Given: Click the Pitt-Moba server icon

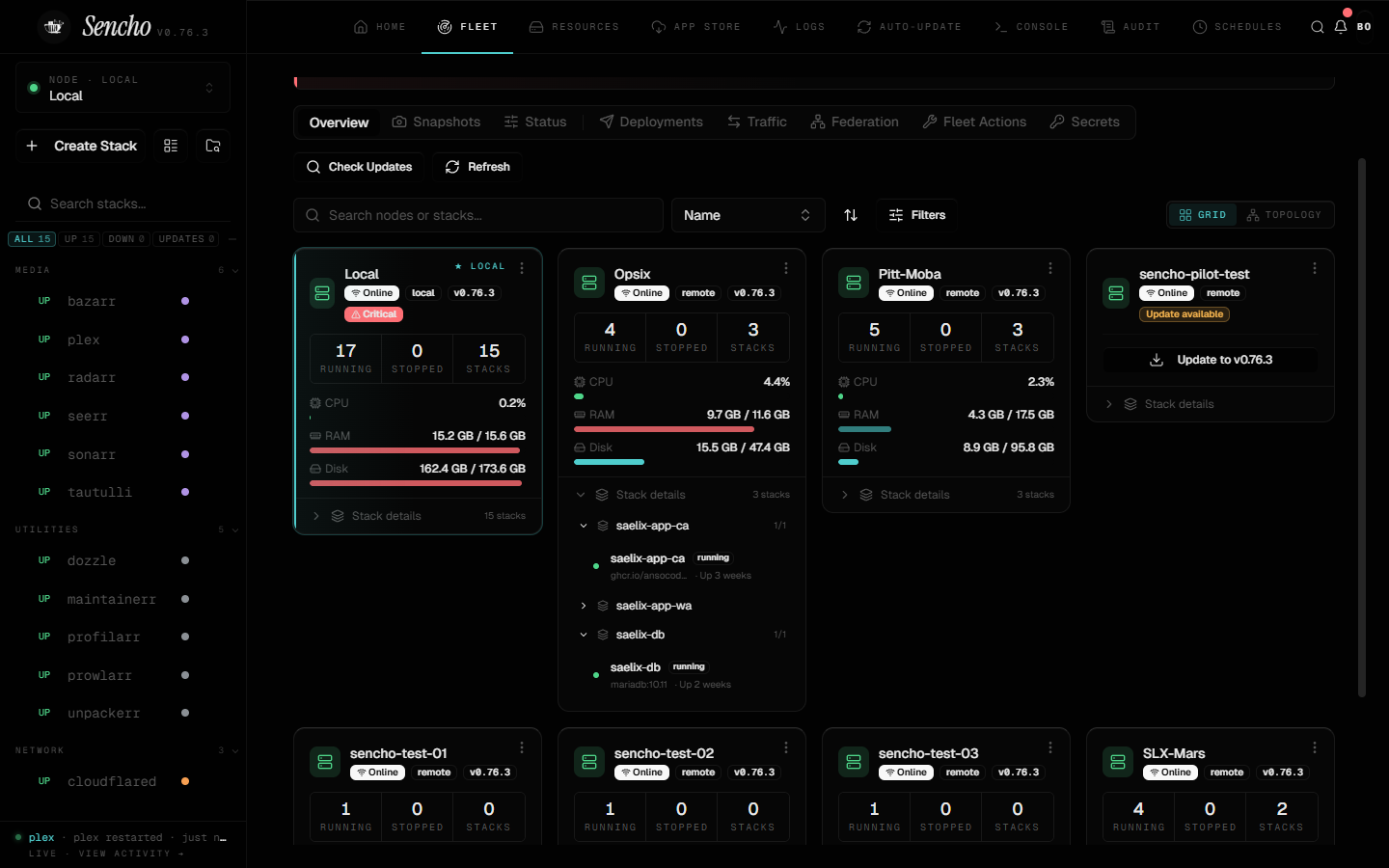Looking at the screenshot, I should [854, 283].
